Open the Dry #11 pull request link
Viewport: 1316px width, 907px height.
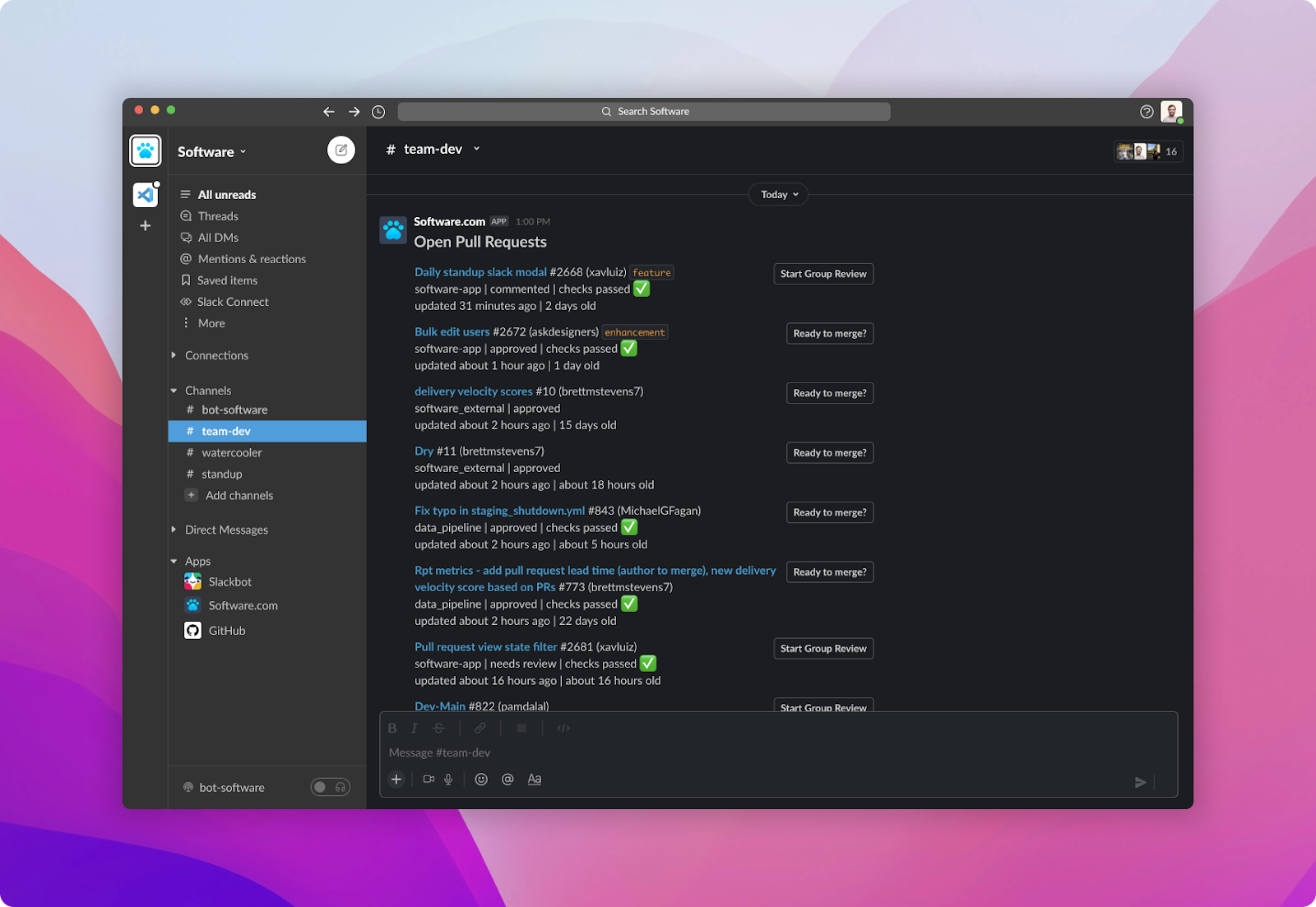click(x=424, y=451)
